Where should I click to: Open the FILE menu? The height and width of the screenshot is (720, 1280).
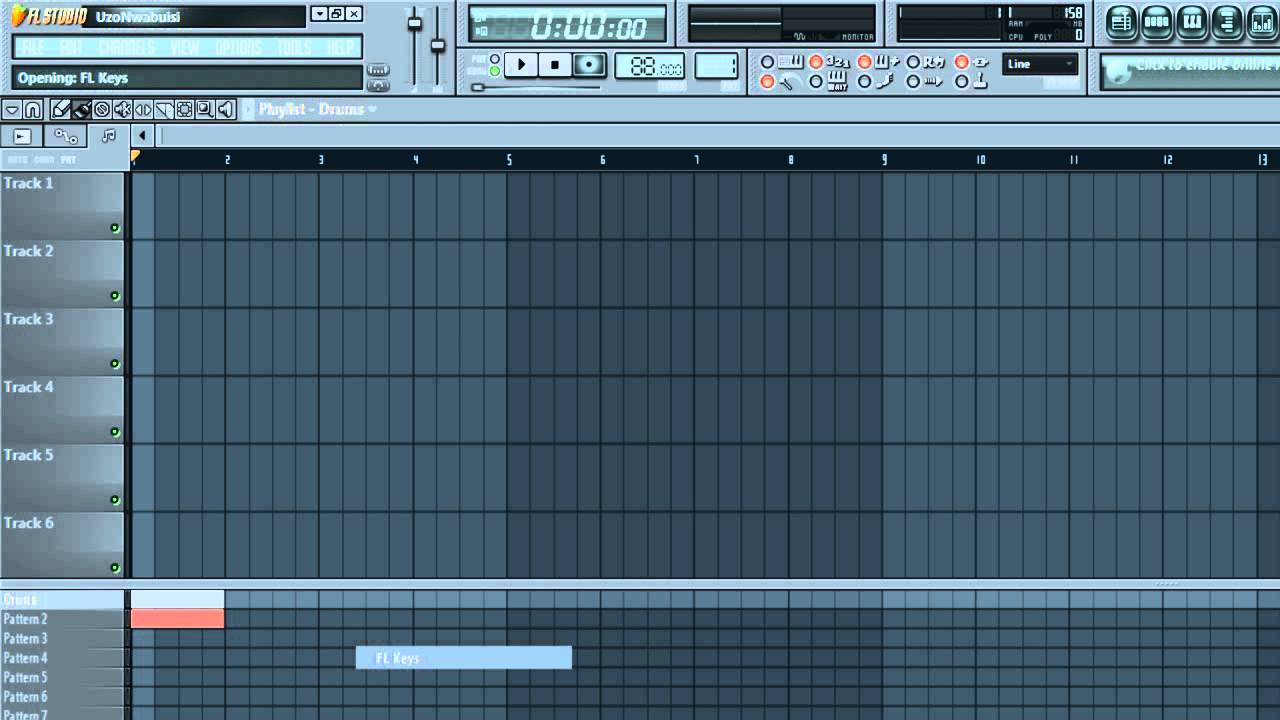[x=33, y=48]
